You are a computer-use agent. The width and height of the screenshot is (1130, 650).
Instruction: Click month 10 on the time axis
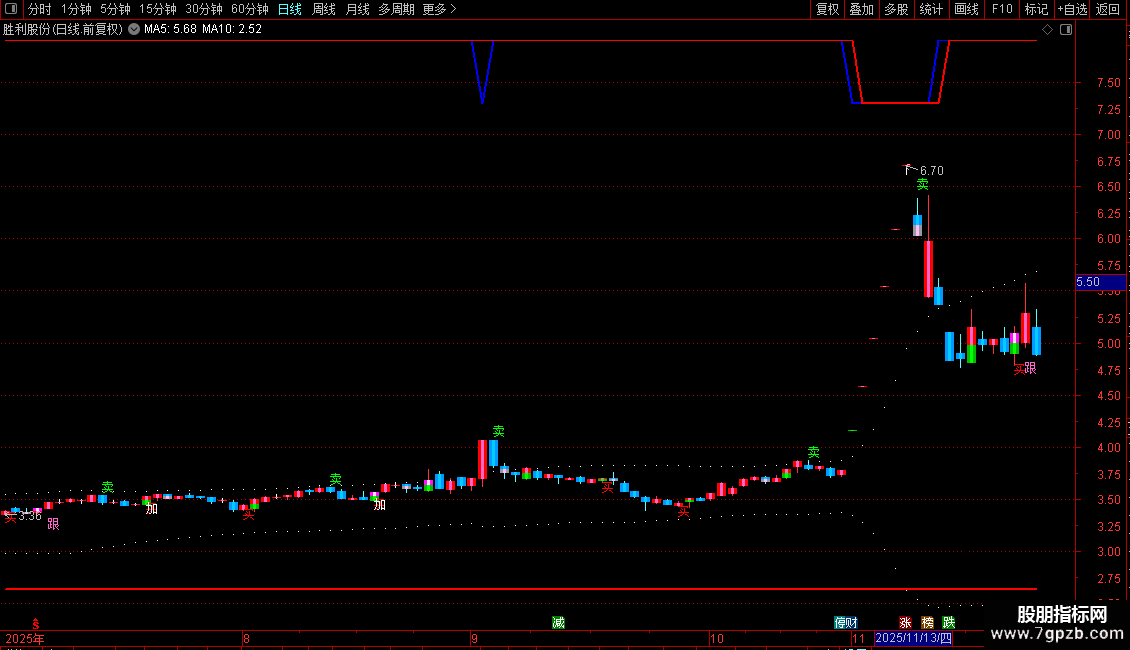pyautogui.click(x=716, y=639)
